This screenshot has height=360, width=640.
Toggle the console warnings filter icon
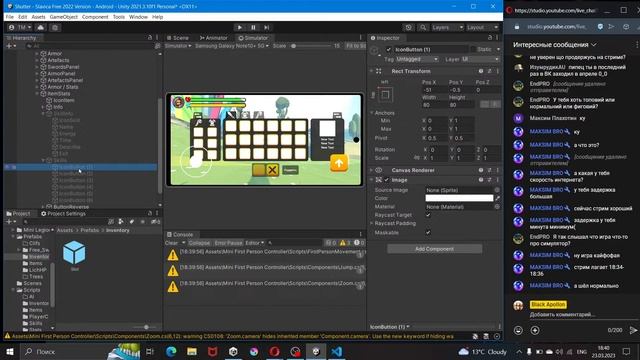[x=345, y=243]
